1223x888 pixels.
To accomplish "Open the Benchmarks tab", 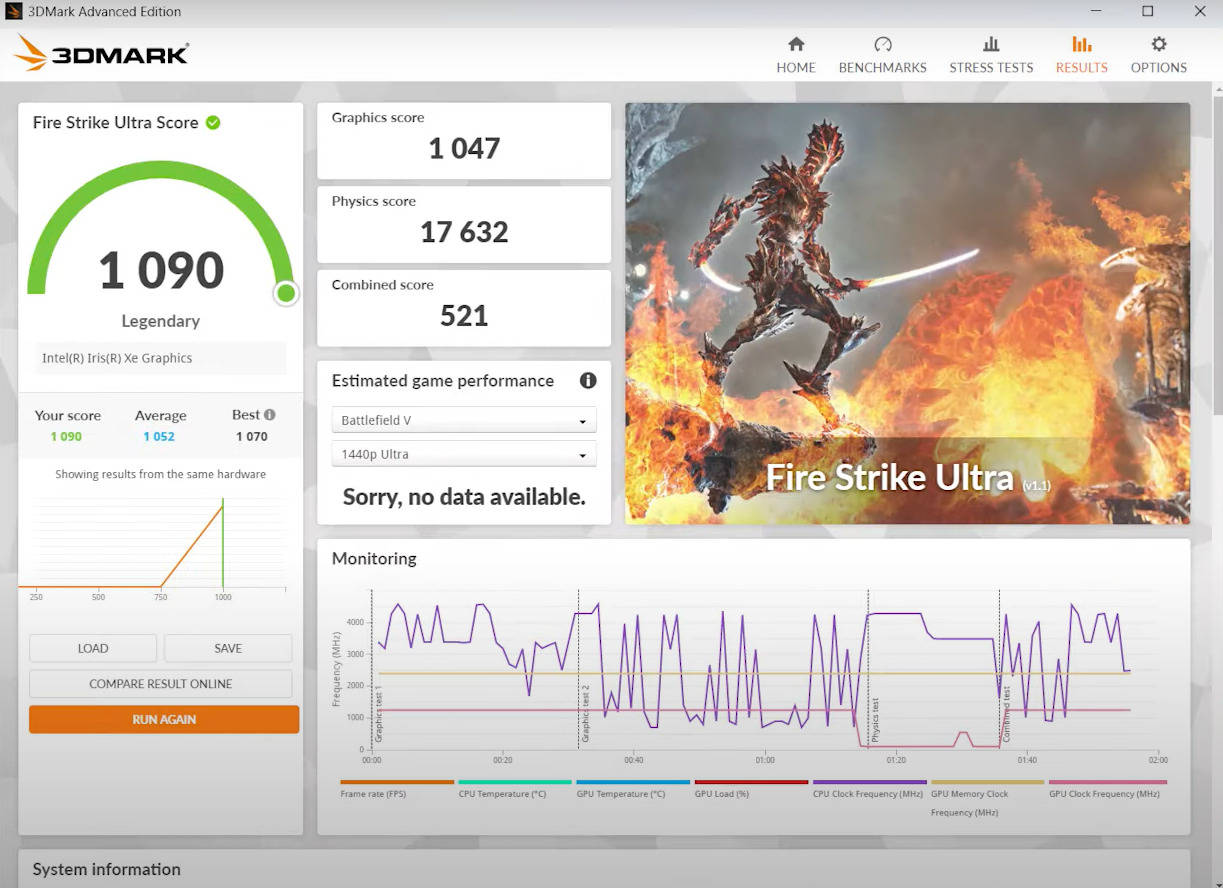I will pos(882,55).
